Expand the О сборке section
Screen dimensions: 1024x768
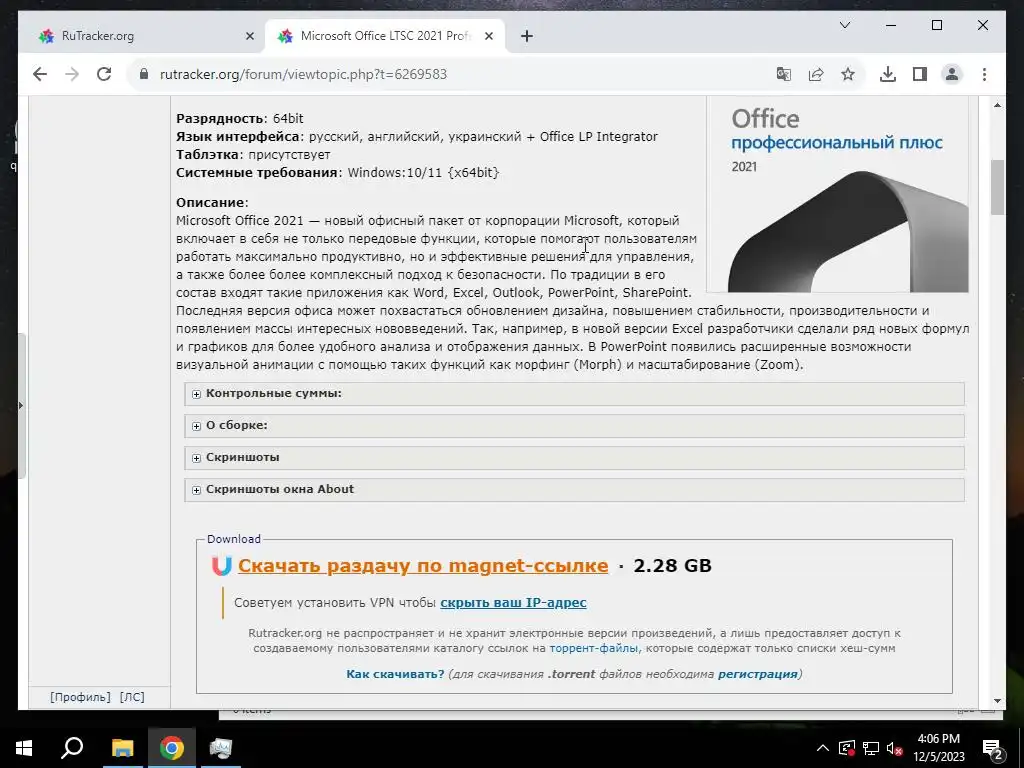point(575,426)
